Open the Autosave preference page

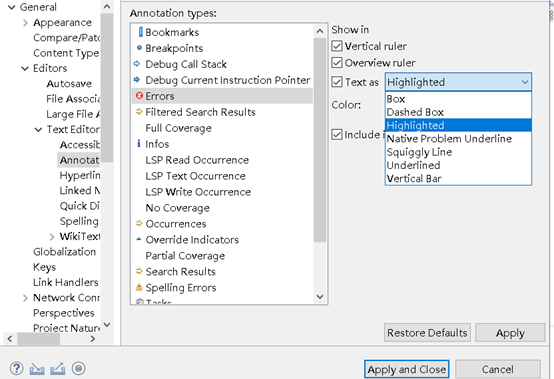point(69,83)
